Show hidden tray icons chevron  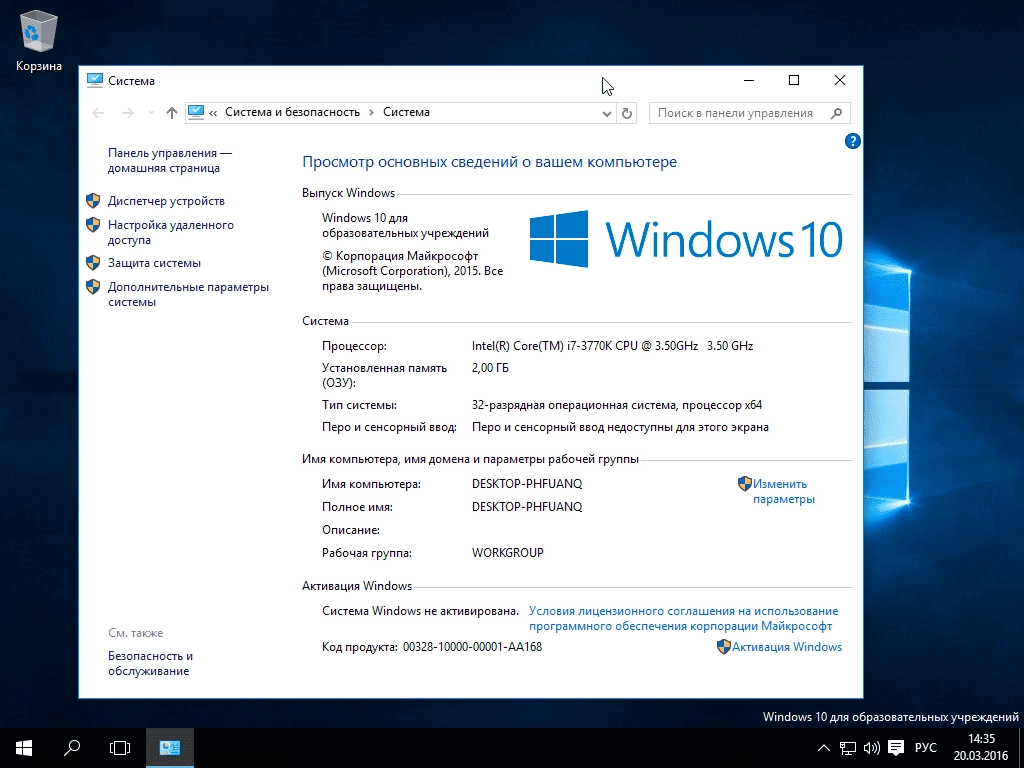(824, 748)
